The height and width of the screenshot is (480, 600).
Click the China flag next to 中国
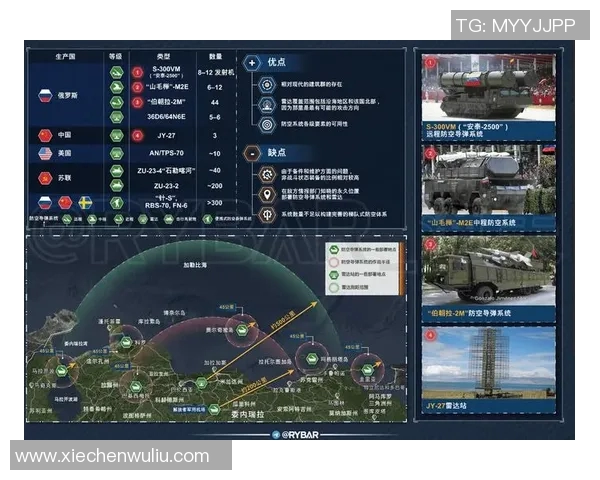point(44,135)
